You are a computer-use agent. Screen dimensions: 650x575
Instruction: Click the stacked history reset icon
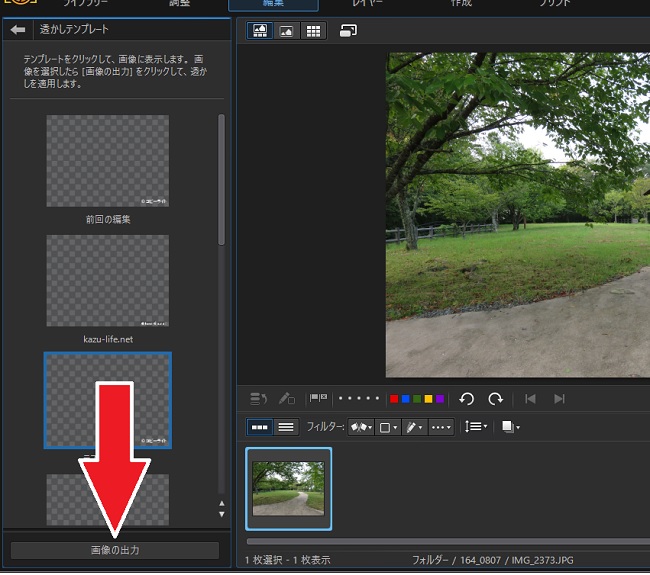pos(259,399)
